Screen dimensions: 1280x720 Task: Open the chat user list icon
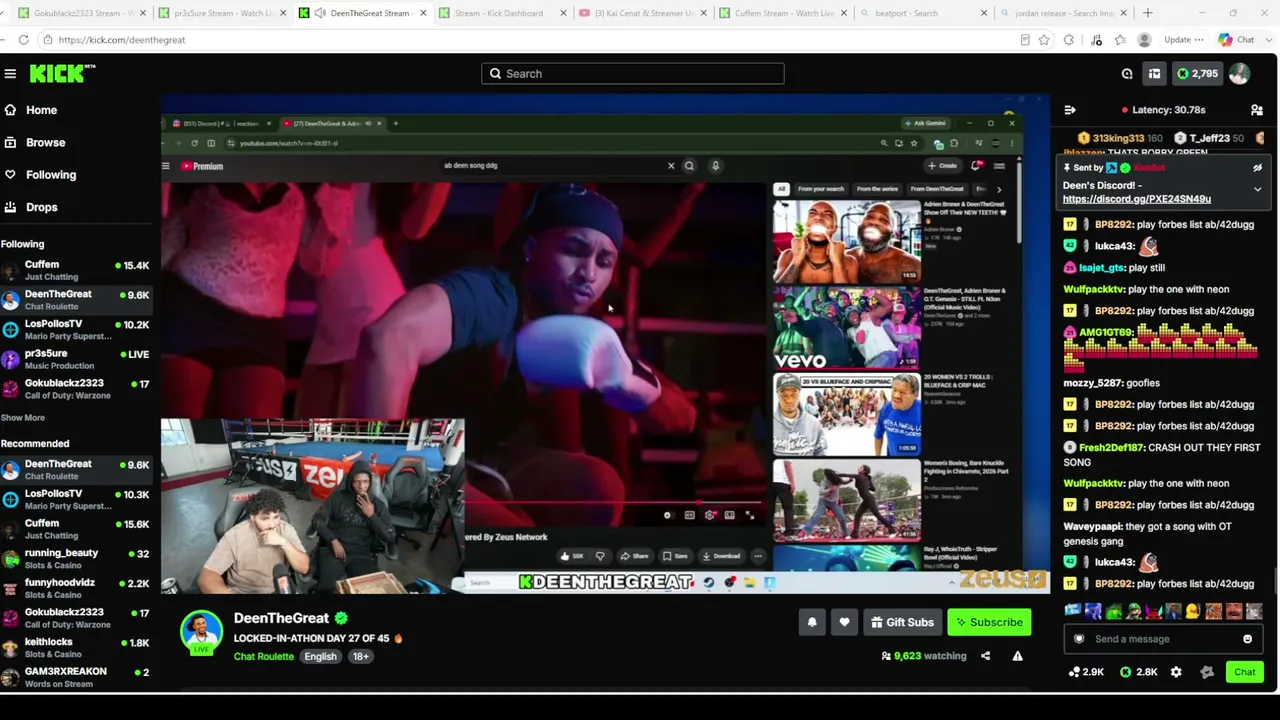click(x=1257, y=110)
